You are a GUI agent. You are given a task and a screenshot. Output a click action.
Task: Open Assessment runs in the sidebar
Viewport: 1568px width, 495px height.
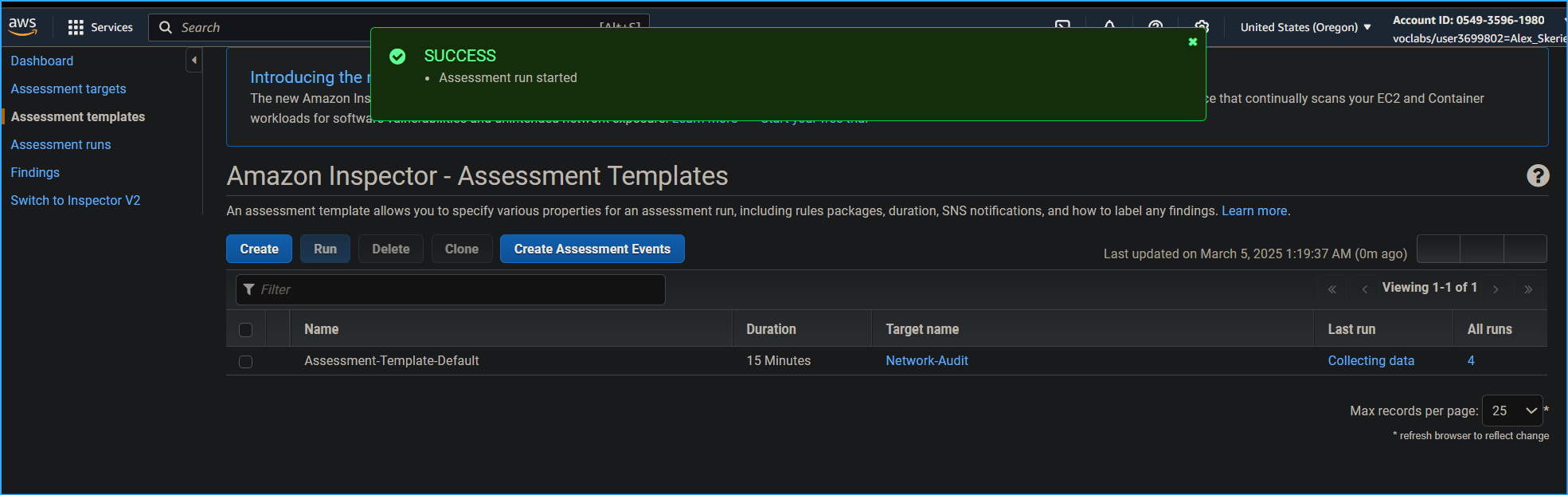[x=61, y=144]
